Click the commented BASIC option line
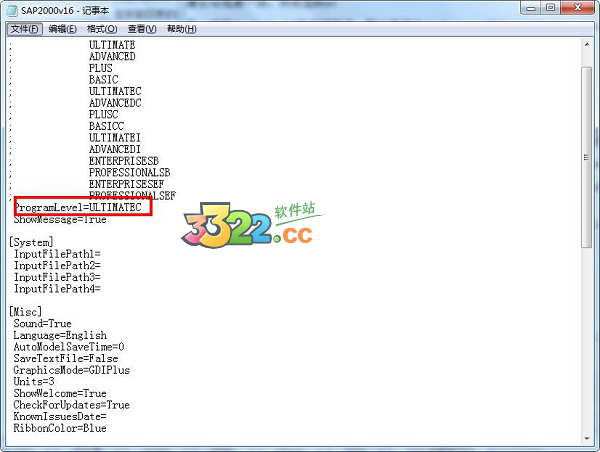The image size is (600, 452). tap(103, 80)
